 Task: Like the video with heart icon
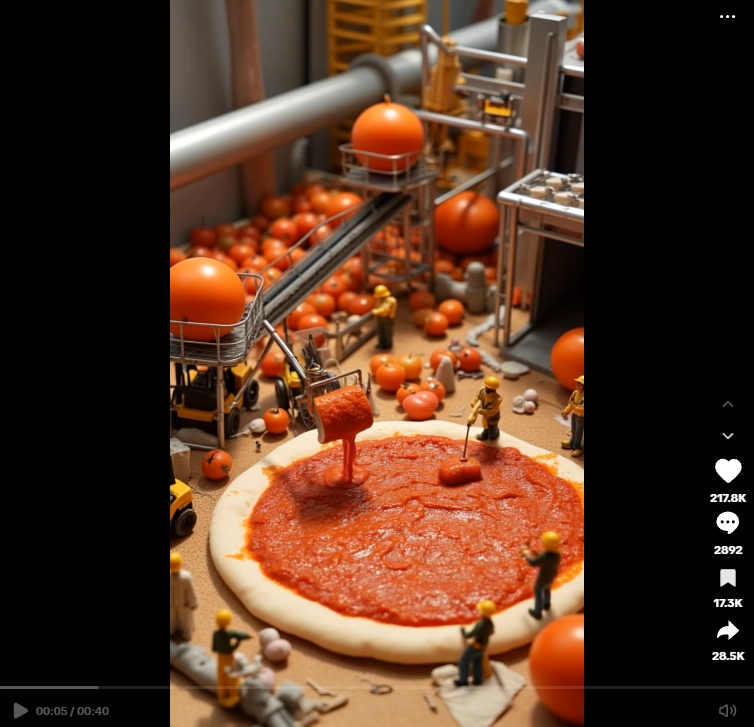[x=728, y=470]
